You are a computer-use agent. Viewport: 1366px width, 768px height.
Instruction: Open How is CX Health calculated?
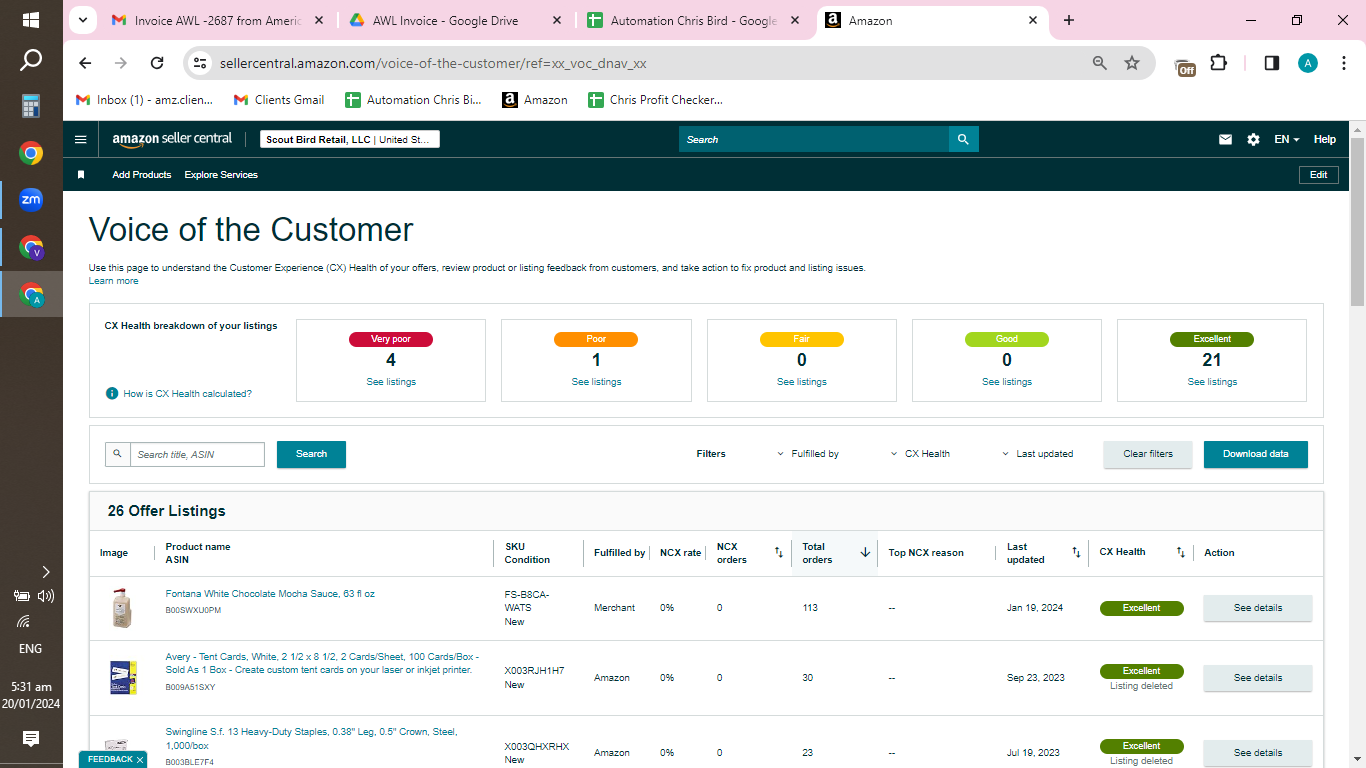[x=187, y=394]
